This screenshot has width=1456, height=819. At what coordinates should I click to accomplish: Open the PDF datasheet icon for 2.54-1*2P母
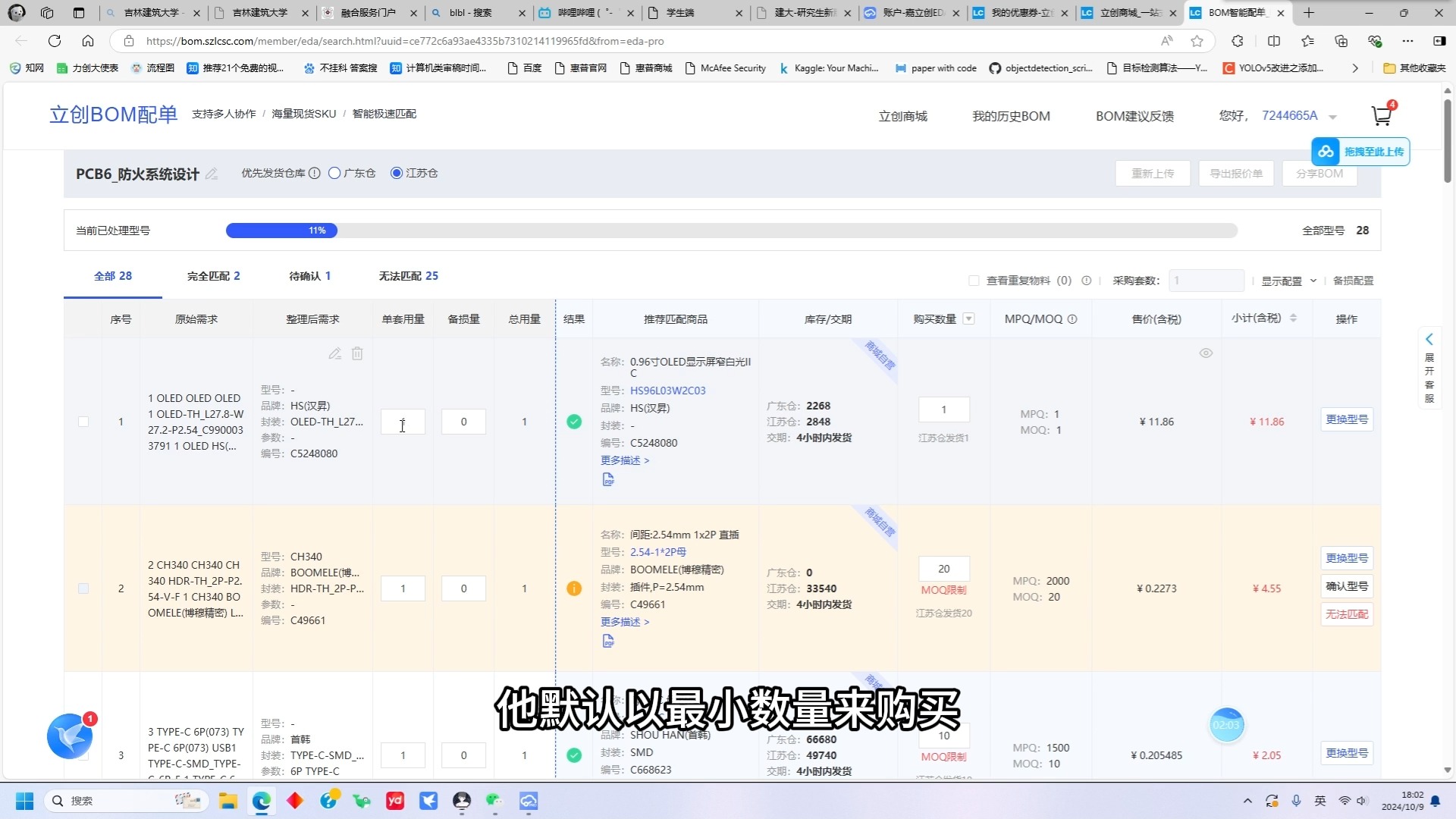pyautogui.click(x=608, y=641)
